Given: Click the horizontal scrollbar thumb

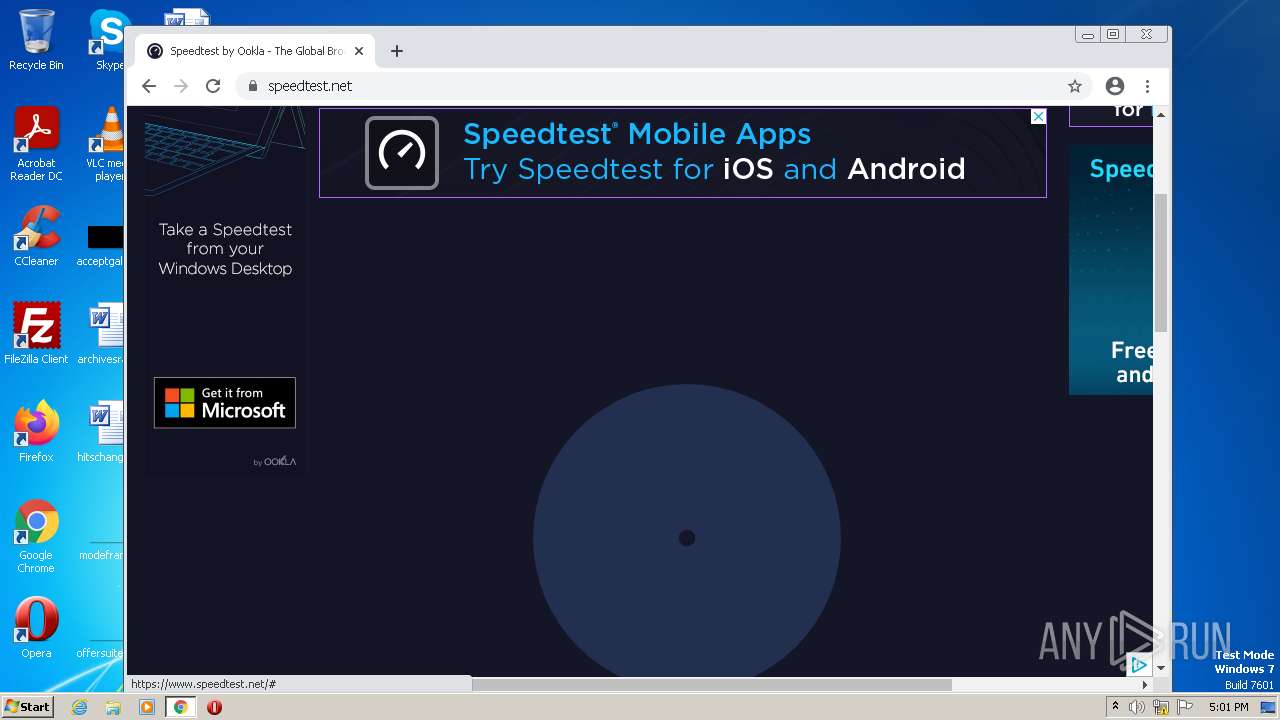Looking at the screenshot, I should coord(712,685).
